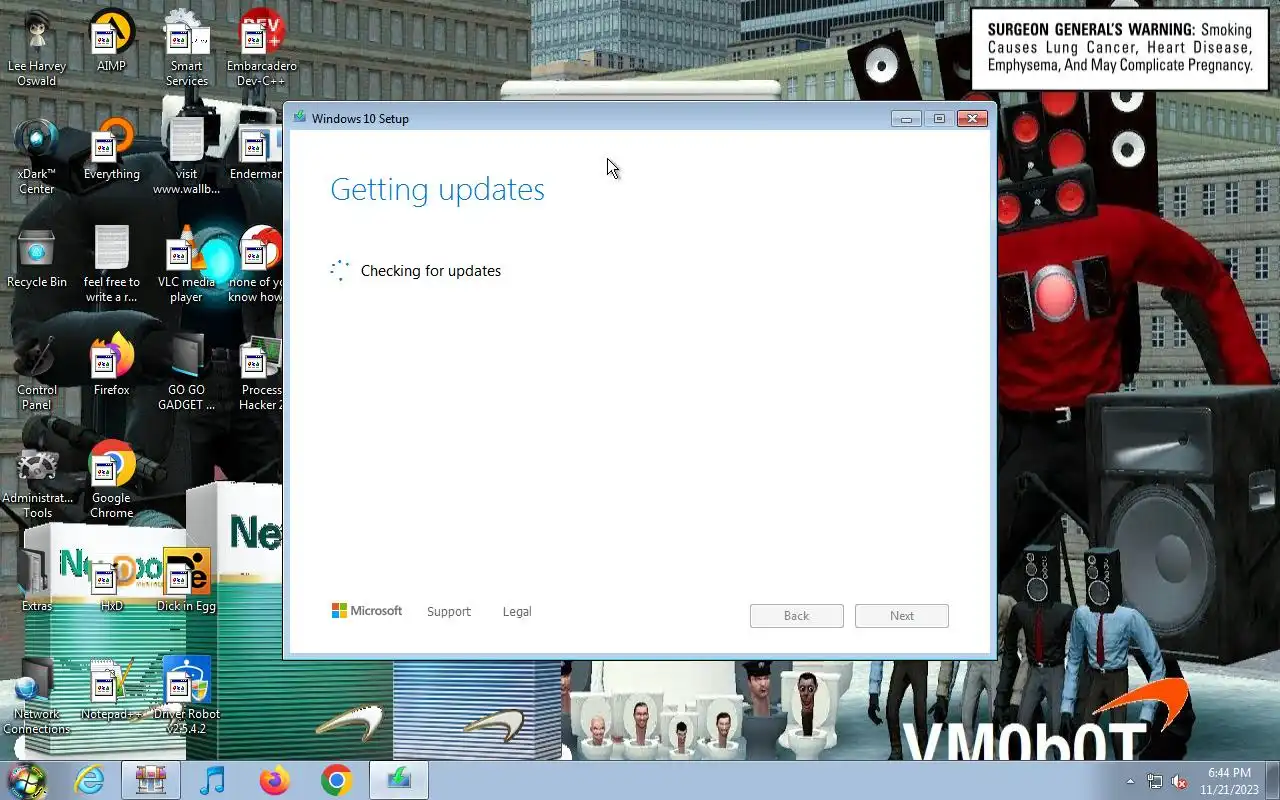Click the Back button in Setup
The width and height of the screenshot is (1280, 800).
796,616
